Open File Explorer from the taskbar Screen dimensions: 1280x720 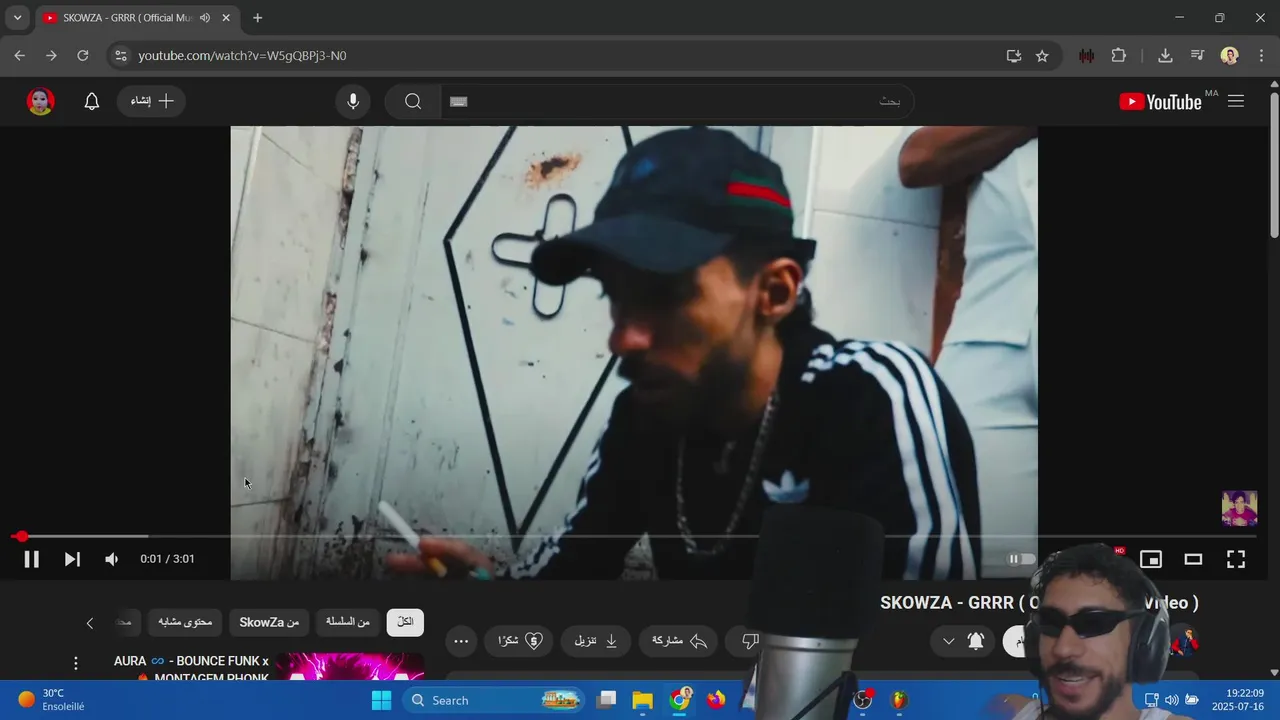pyautogui.click(x=642, y=700)
